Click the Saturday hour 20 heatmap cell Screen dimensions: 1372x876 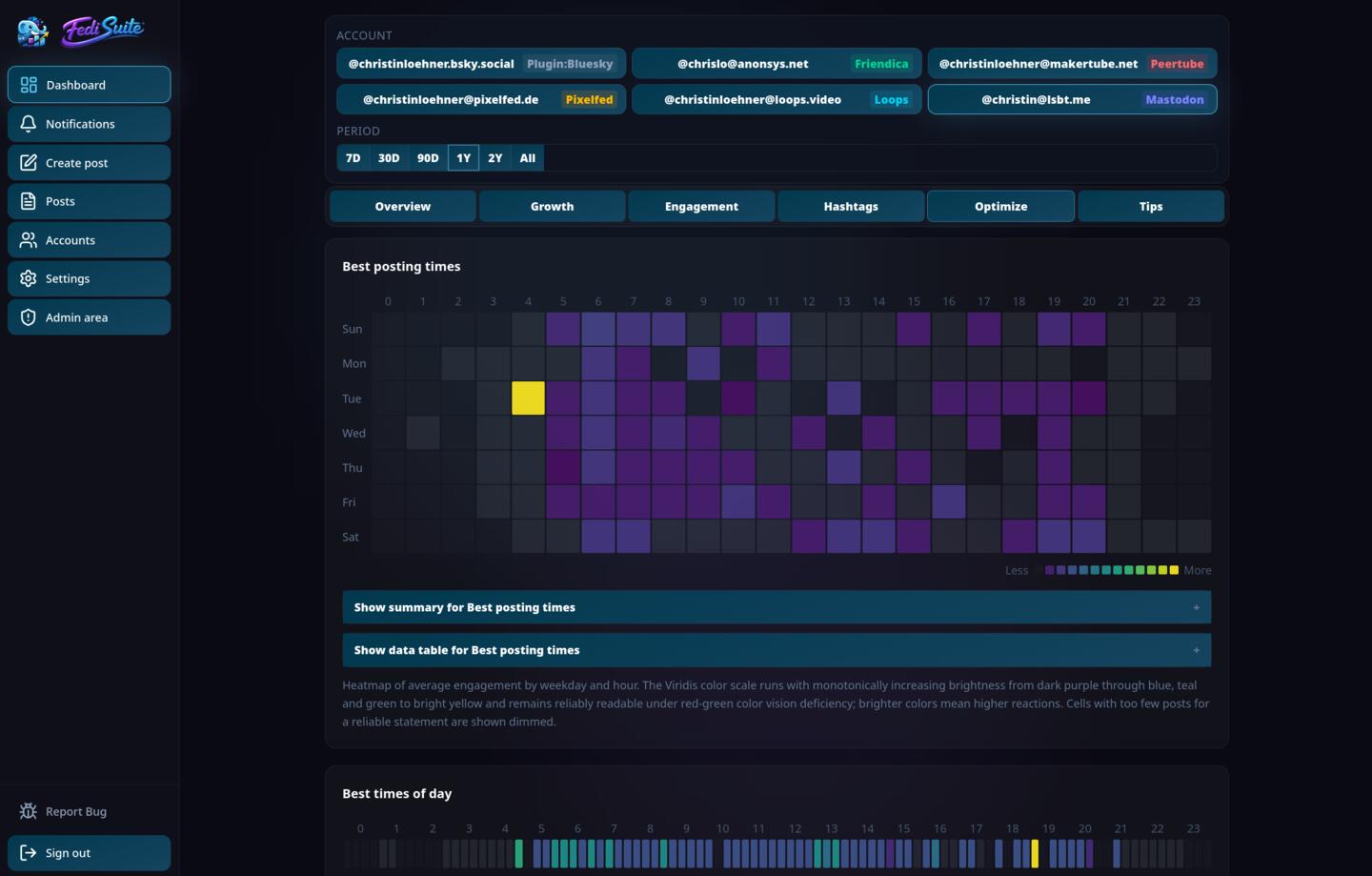(1089, 537)
